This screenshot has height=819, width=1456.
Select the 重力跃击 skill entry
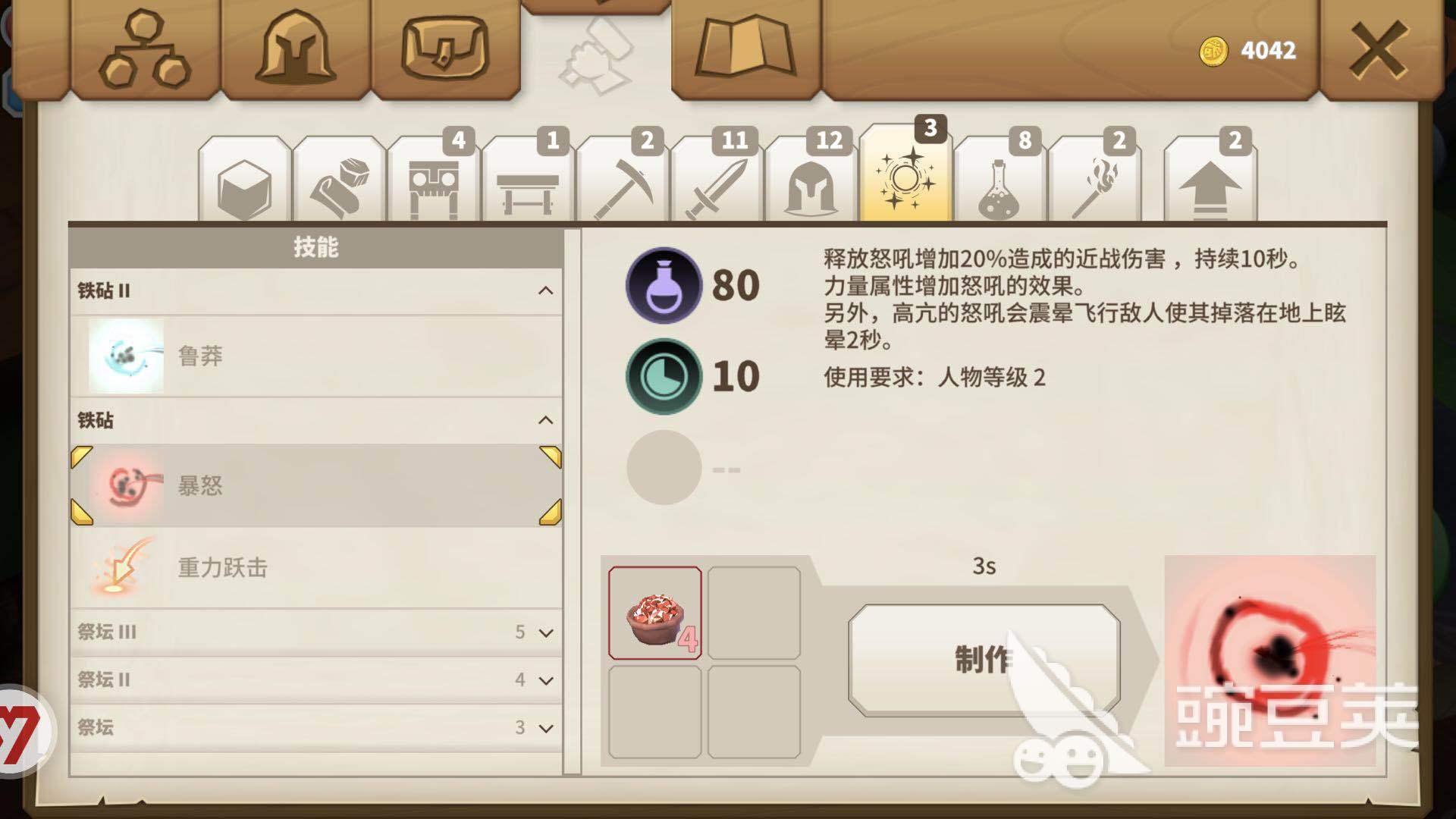click(315, 567)
